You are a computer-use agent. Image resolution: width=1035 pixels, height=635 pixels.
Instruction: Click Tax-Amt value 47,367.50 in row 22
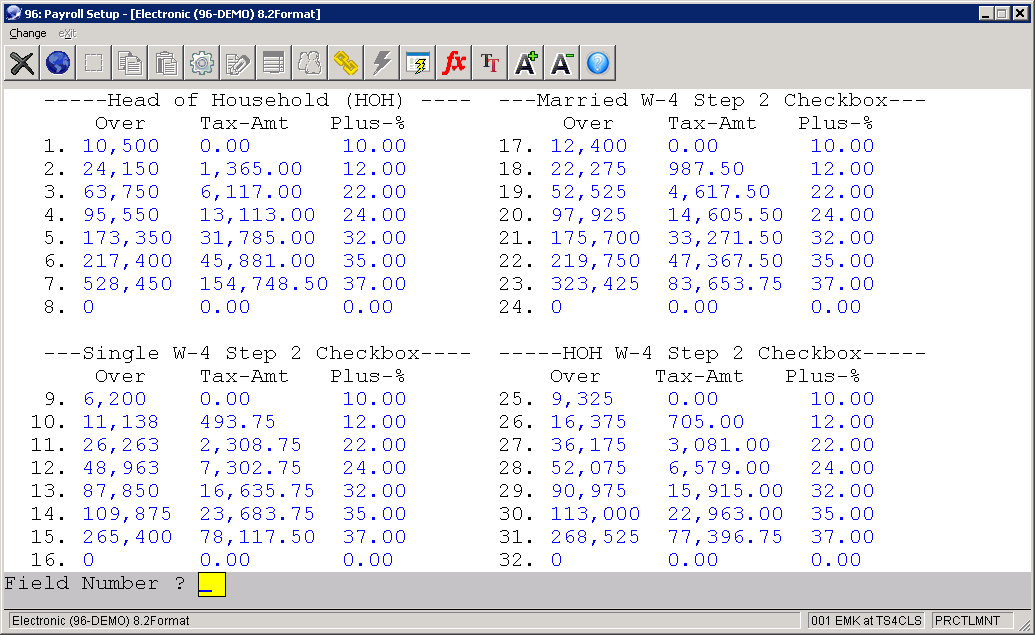pyautogui.click(x=725, y=261)
